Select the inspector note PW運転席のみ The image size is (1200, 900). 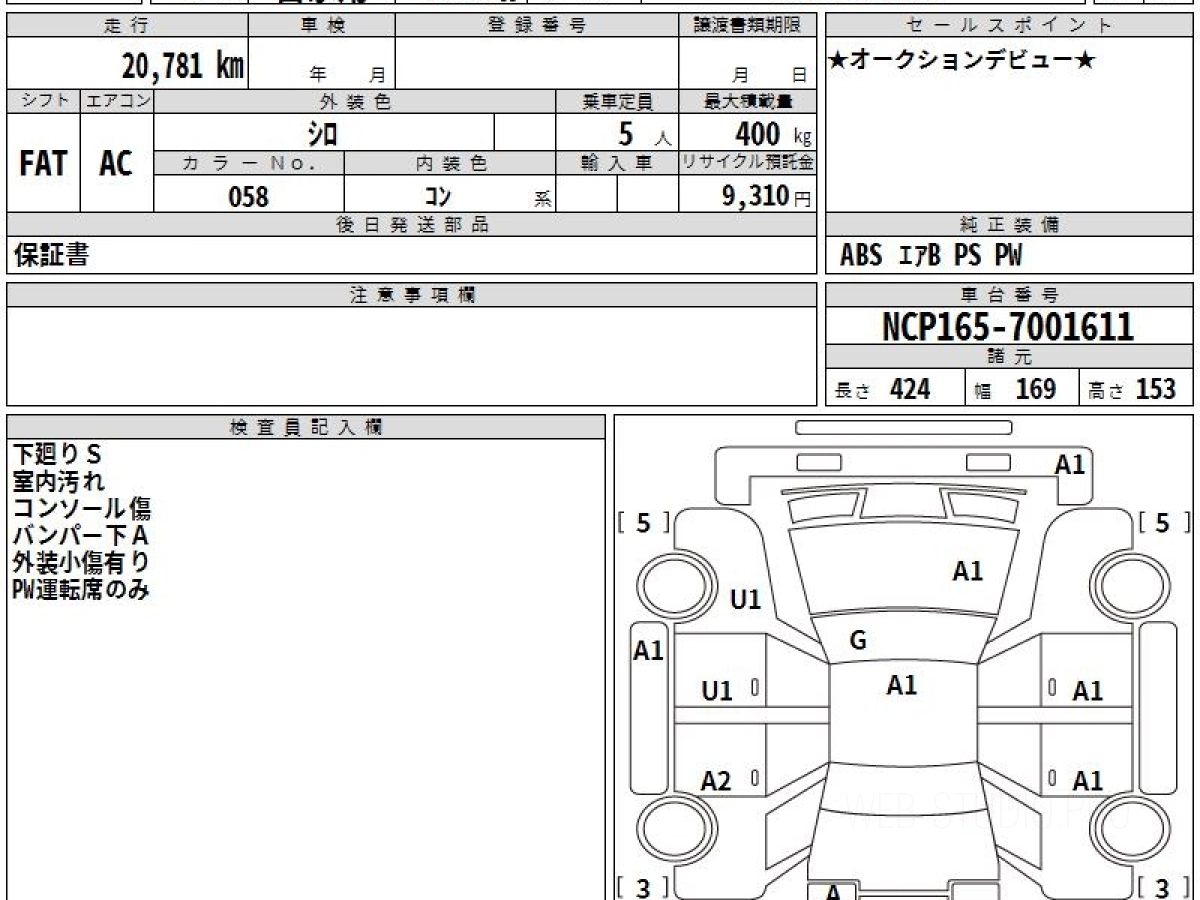[81, 590]
